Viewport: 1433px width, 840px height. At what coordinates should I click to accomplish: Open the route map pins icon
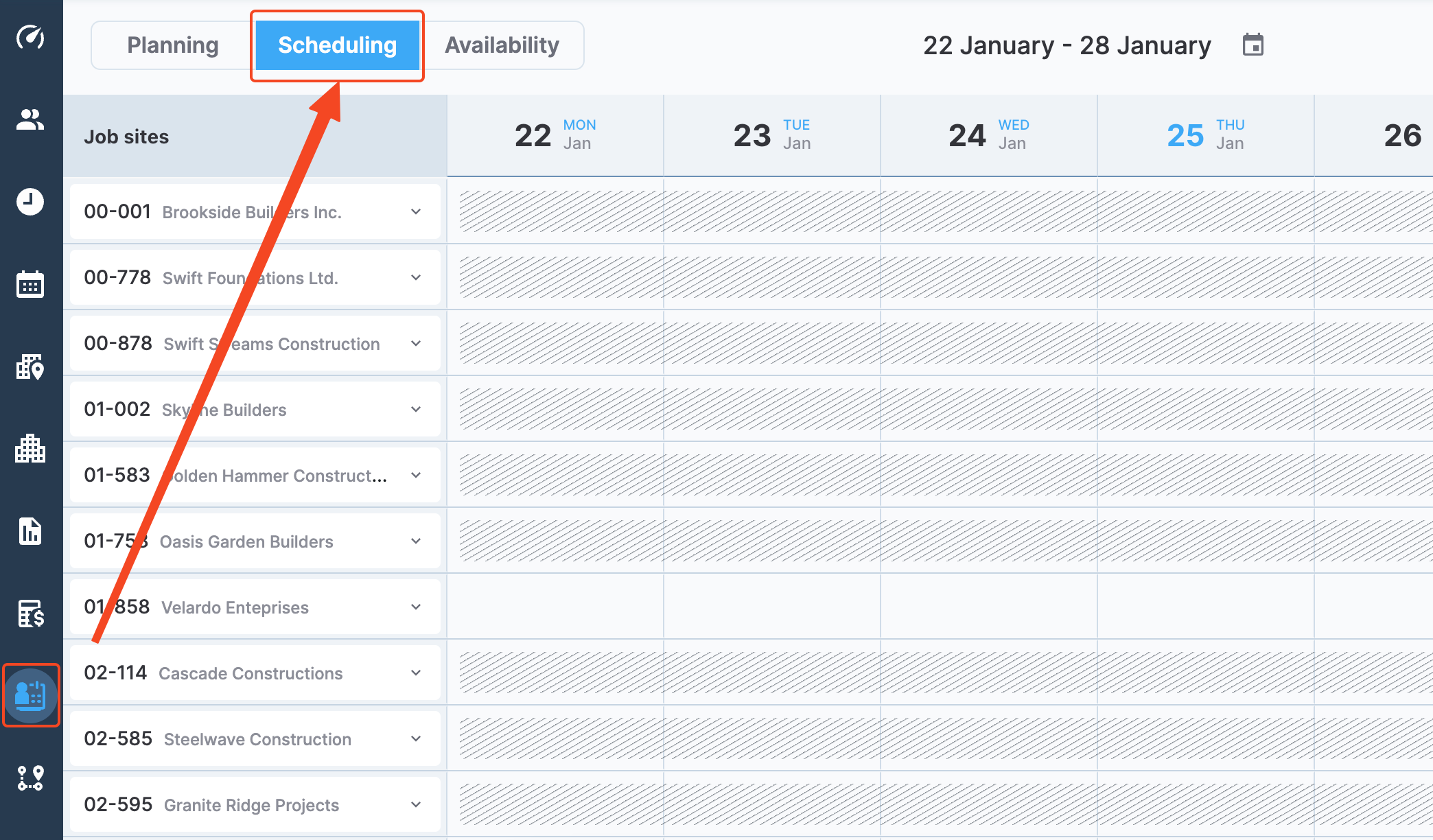point(30,778)
